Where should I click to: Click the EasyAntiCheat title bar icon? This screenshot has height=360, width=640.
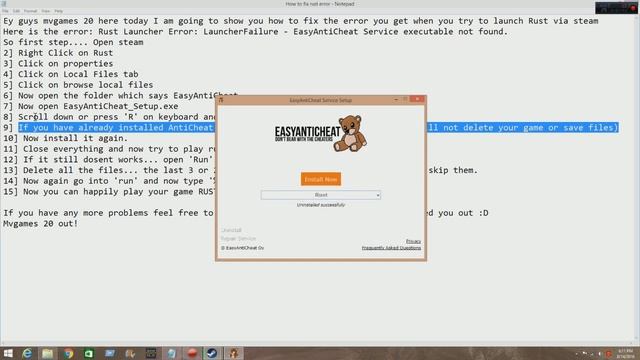[x=221, y=100]
